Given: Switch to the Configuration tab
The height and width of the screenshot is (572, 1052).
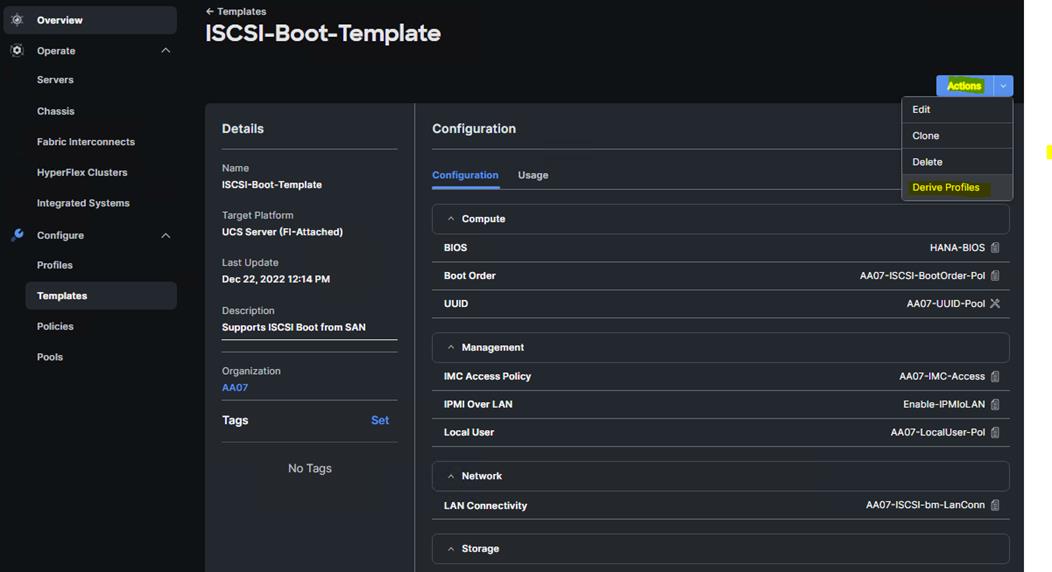Looking at the screenshot, I should [x=465, y=175].
